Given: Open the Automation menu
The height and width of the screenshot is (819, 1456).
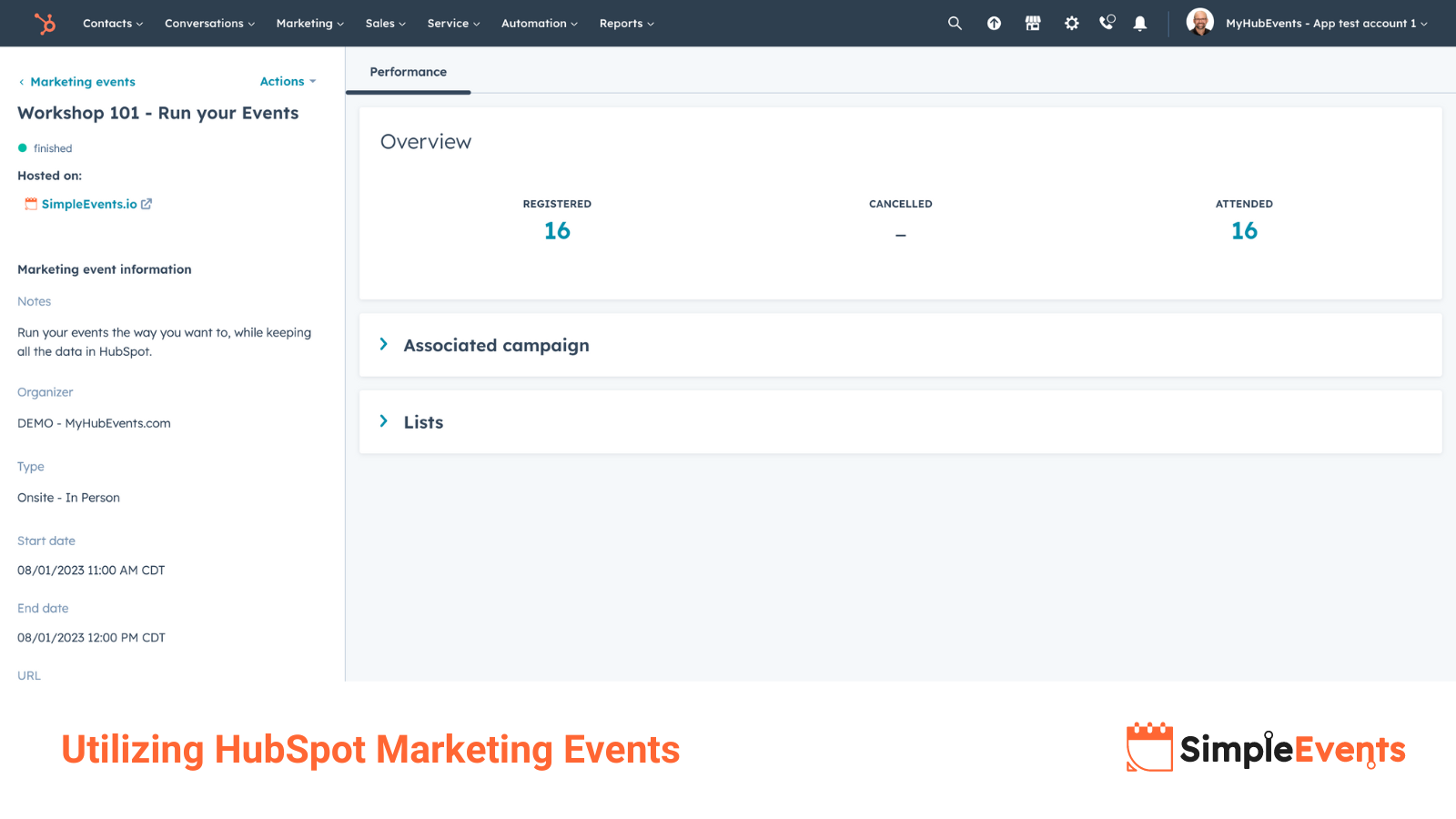Looking at the screenshot, I should (x=539, y=24).
